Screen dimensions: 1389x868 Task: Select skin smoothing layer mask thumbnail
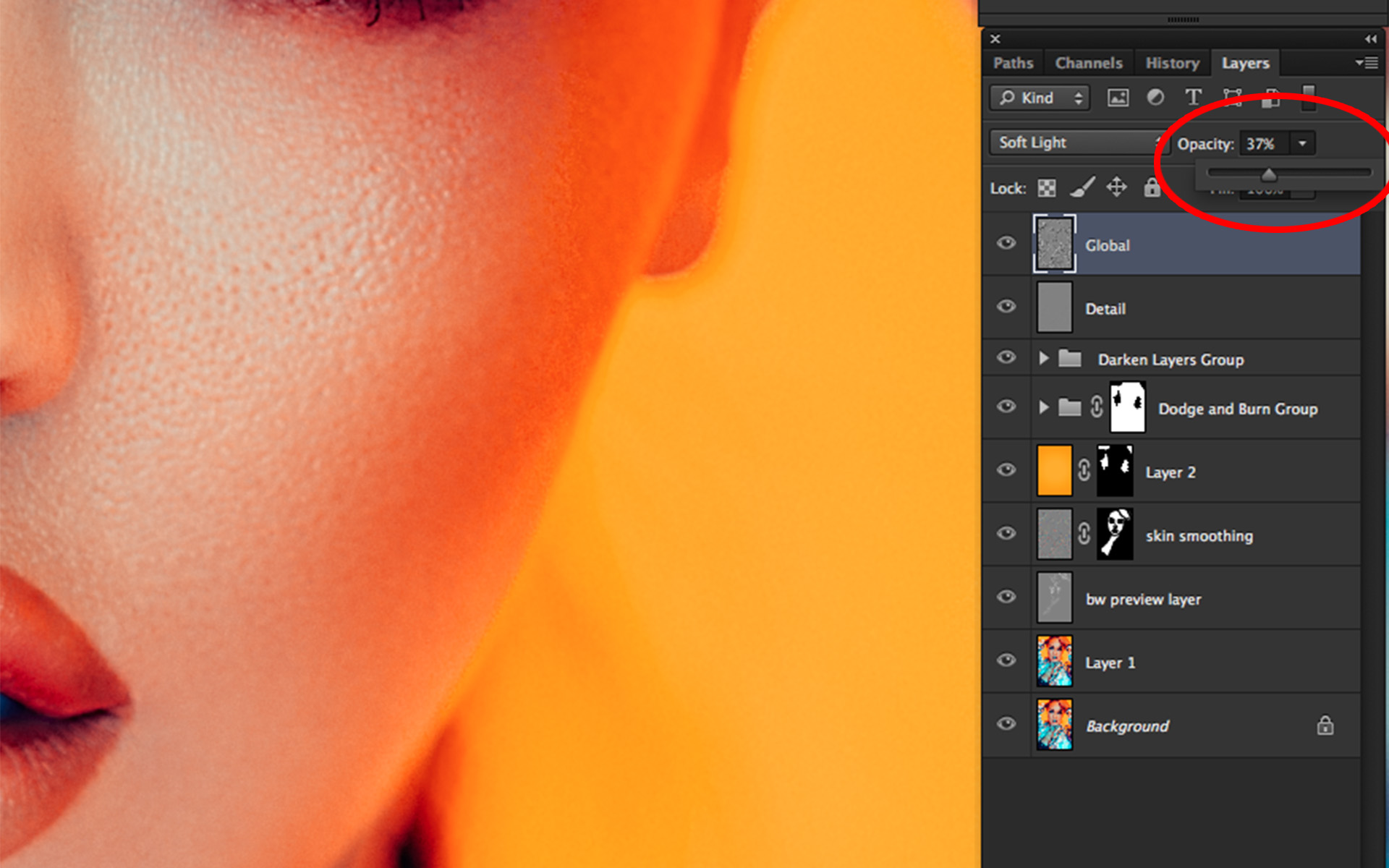tap(1115, 534)
